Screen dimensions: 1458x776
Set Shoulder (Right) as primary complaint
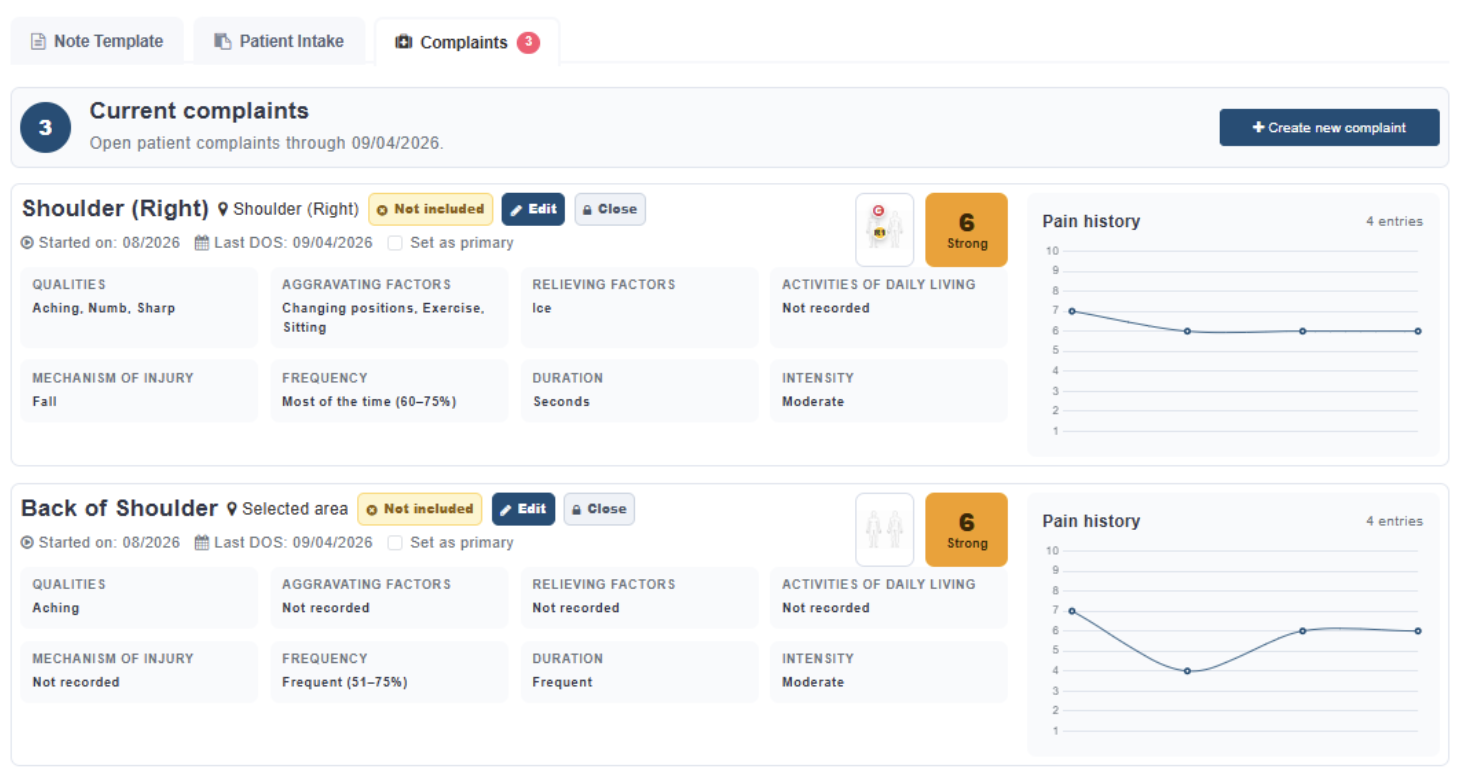(395, 243)
